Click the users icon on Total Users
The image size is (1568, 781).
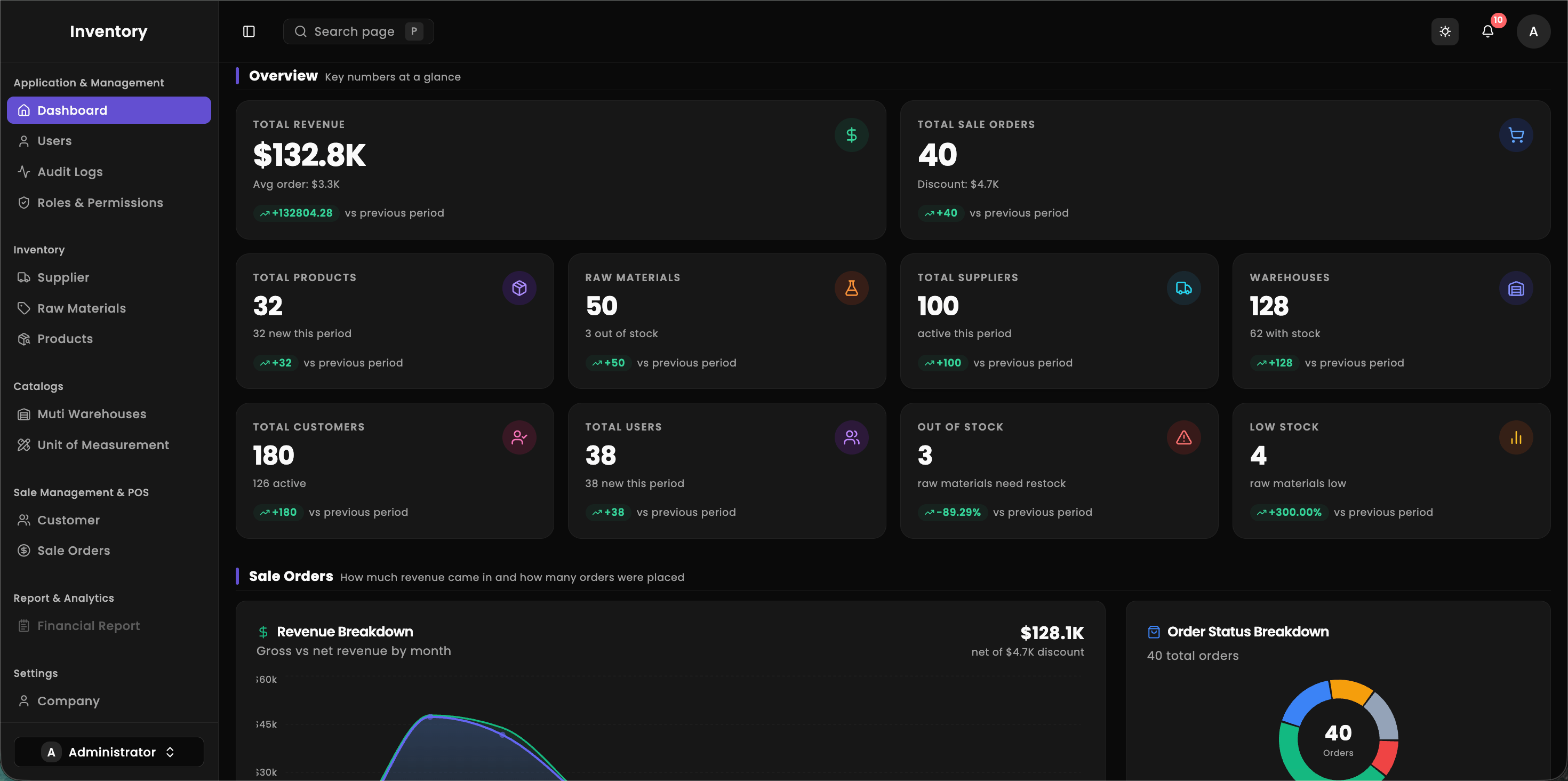[x=851, y=437]
